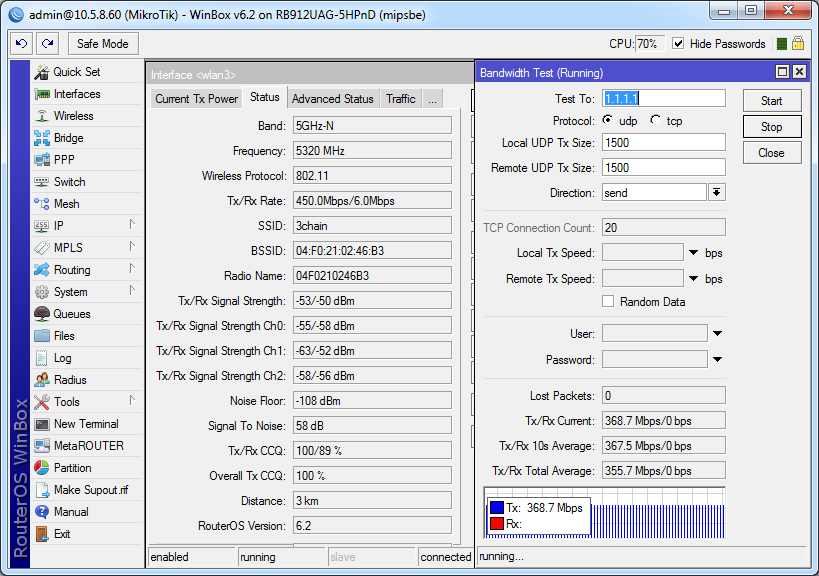Click the Local UDP Tx Size field
The width and height of the screenshot is (819, 576).
pyautogui.click(x=664, y=143)
